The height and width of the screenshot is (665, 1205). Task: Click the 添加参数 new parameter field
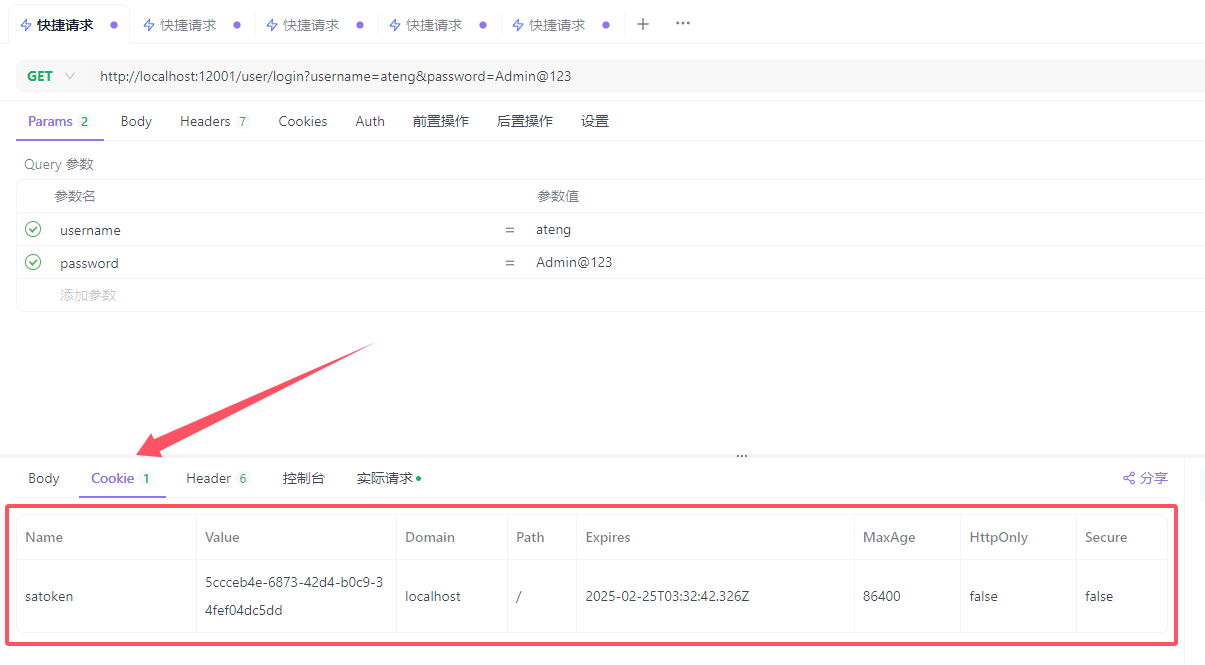[x=88, y=295]
